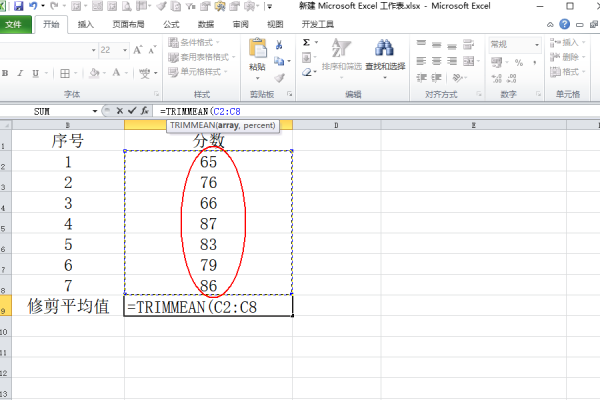600x400 pixels.
Task: Open the font name dropdown arrow
Action: pyautogui.click(x=93, y=50)
